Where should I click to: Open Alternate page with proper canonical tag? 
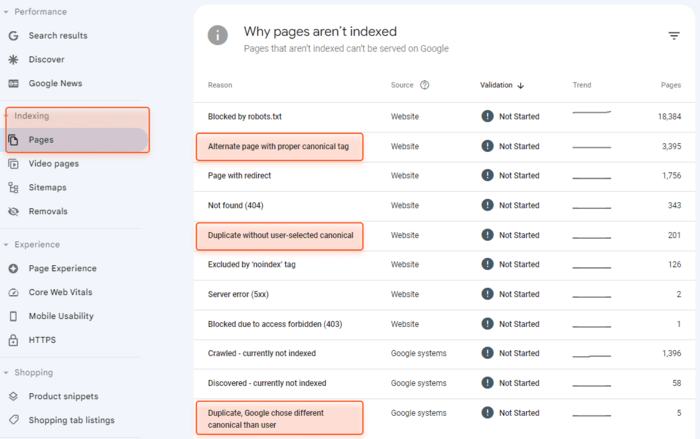[x=278, y=146]
